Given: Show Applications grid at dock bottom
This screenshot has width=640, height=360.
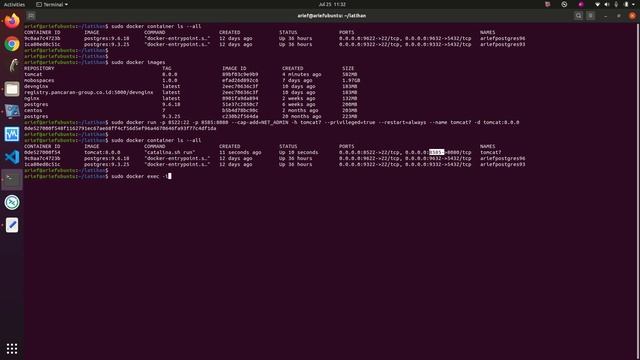Looking at the screenshot, I should (12, 348).
